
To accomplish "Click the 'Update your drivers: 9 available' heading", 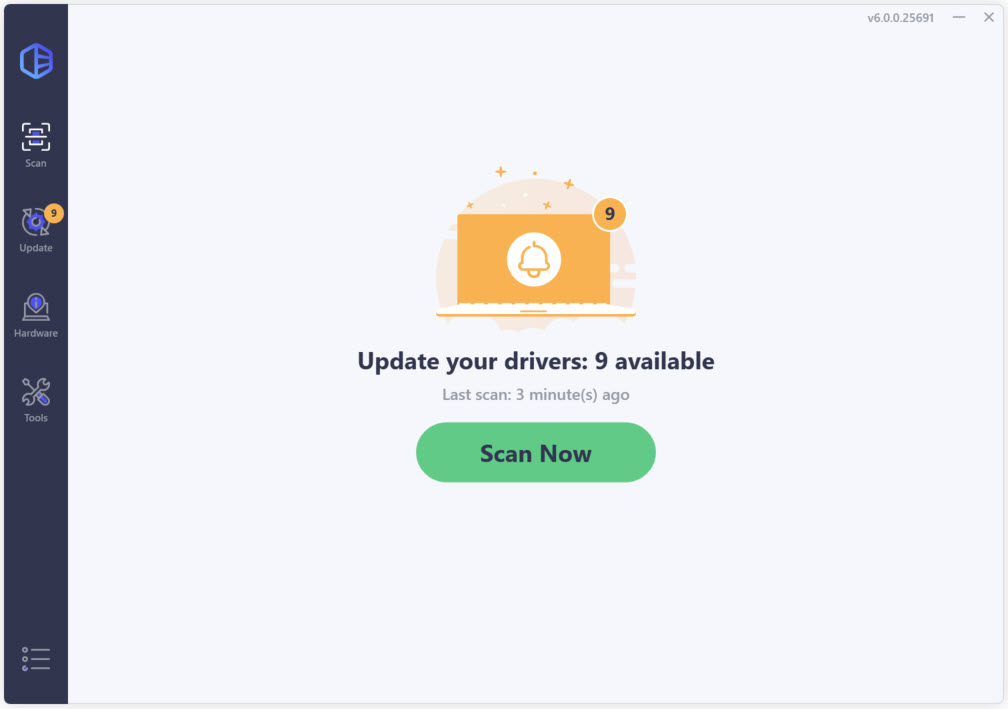I will pyautogui.click(x=536, y=361).
